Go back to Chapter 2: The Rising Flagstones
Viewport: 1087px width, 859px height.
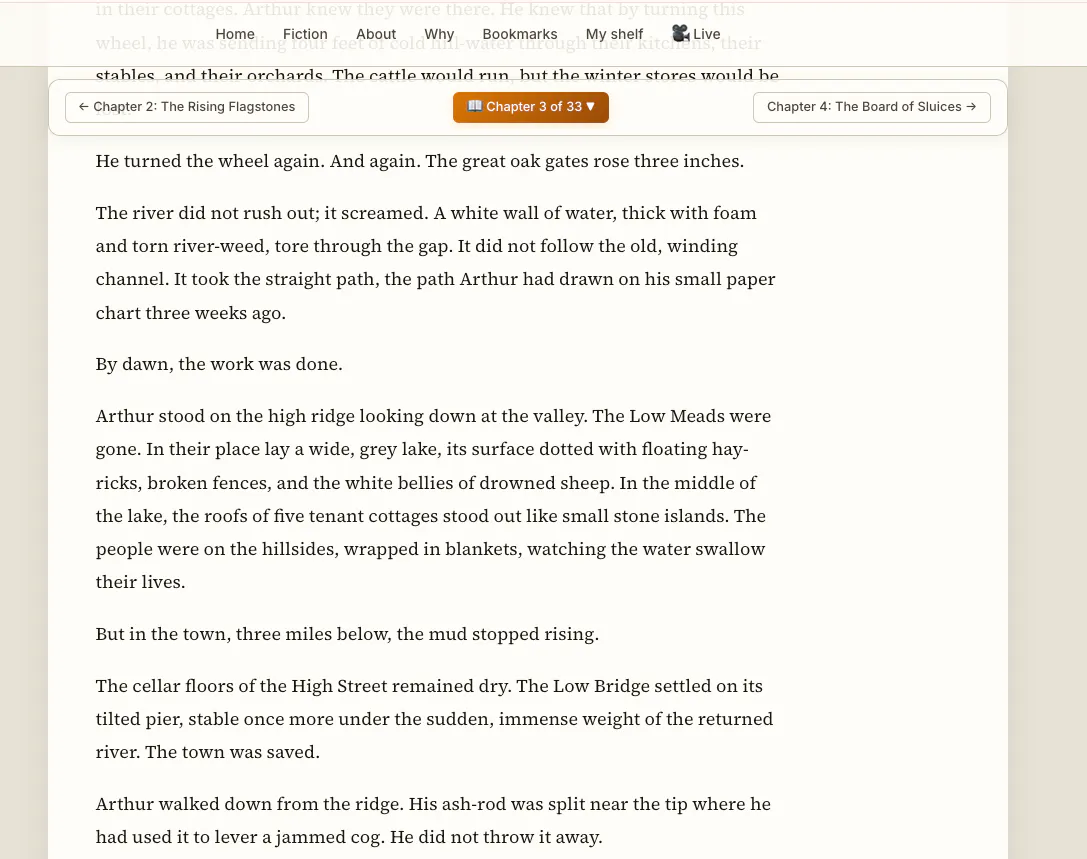(x=187, y=107)
